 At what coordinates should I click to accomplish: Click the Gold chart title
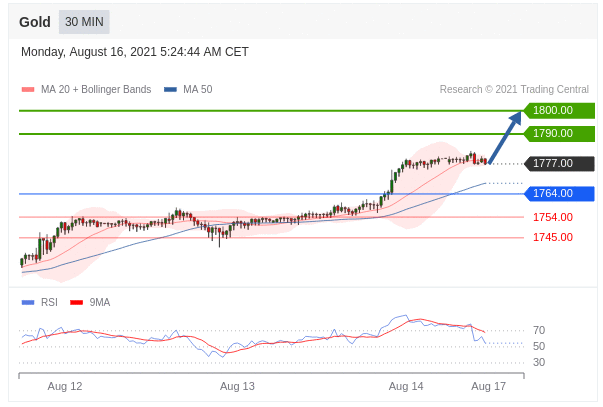click(x=35, y=22)
